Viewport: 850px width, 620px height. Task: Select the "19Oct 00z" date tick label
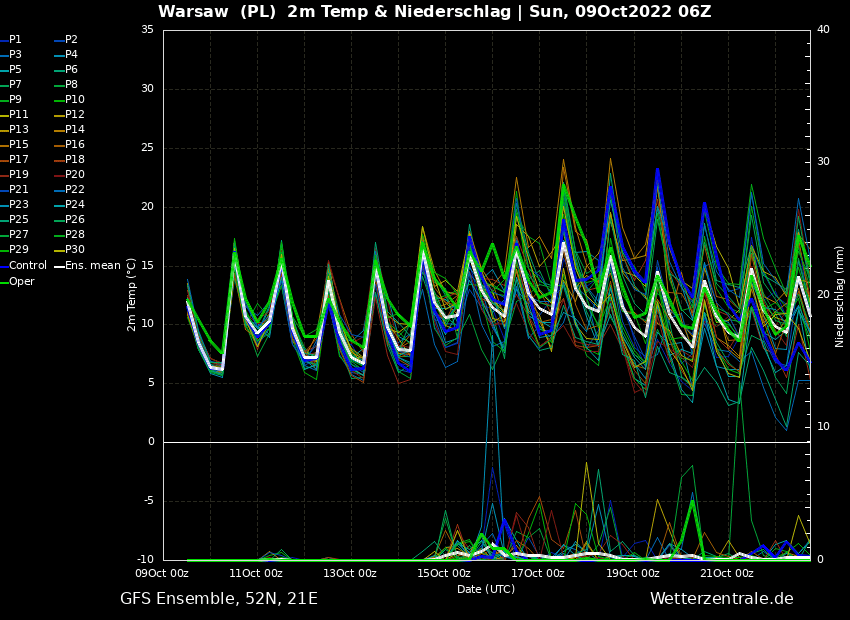632,573
